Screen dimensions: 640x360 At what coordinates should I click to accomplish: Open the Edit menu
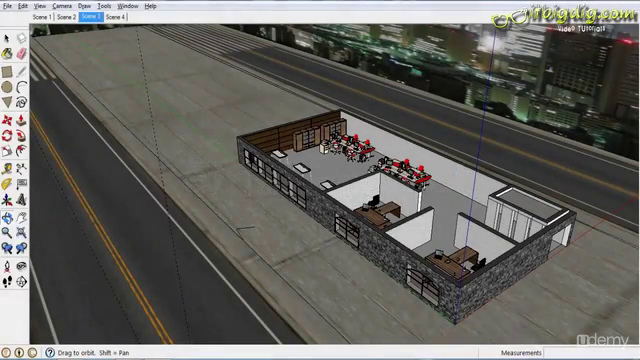pos(23,6)
